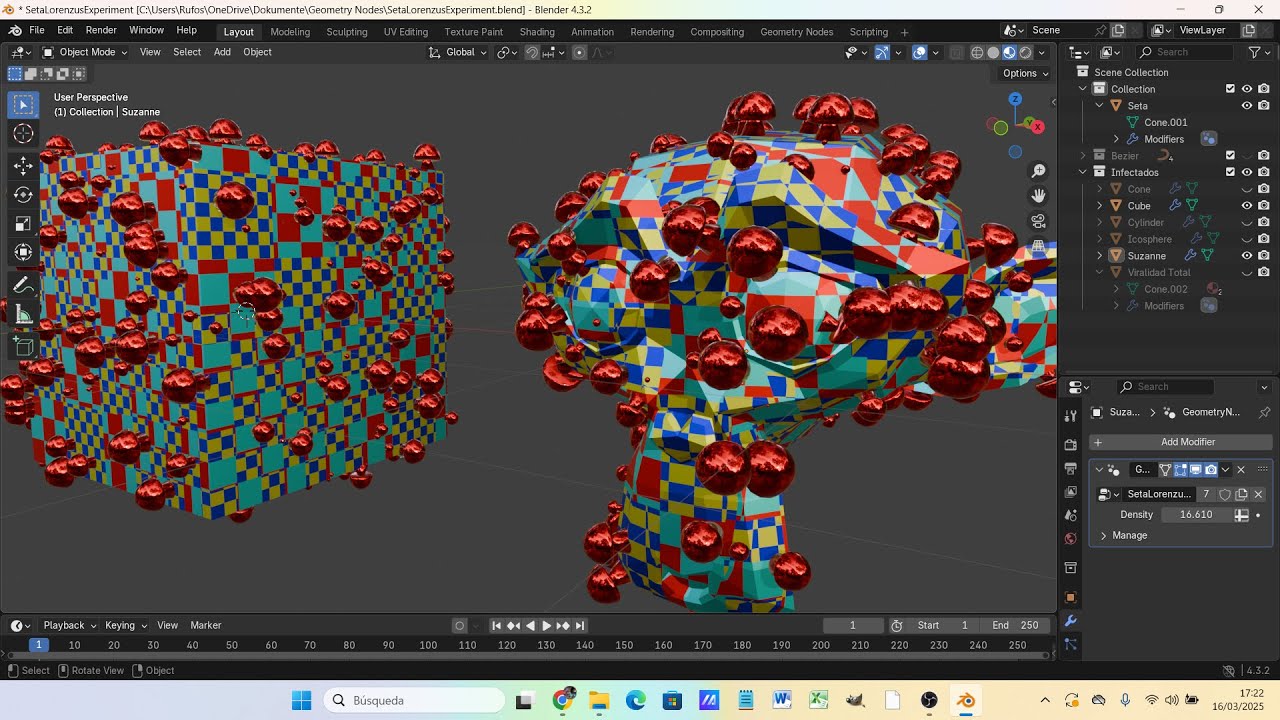
Task: Disable render for Seta camera icon
Action: (x=1264, y=106)
